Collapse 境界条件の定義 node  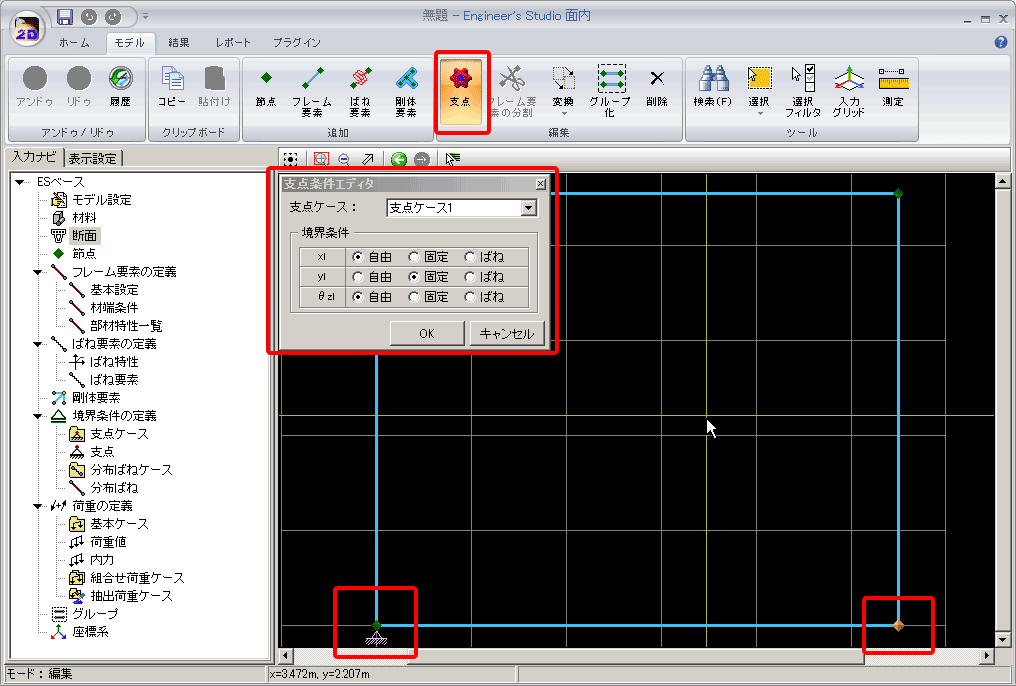click(x=38, y=416)
